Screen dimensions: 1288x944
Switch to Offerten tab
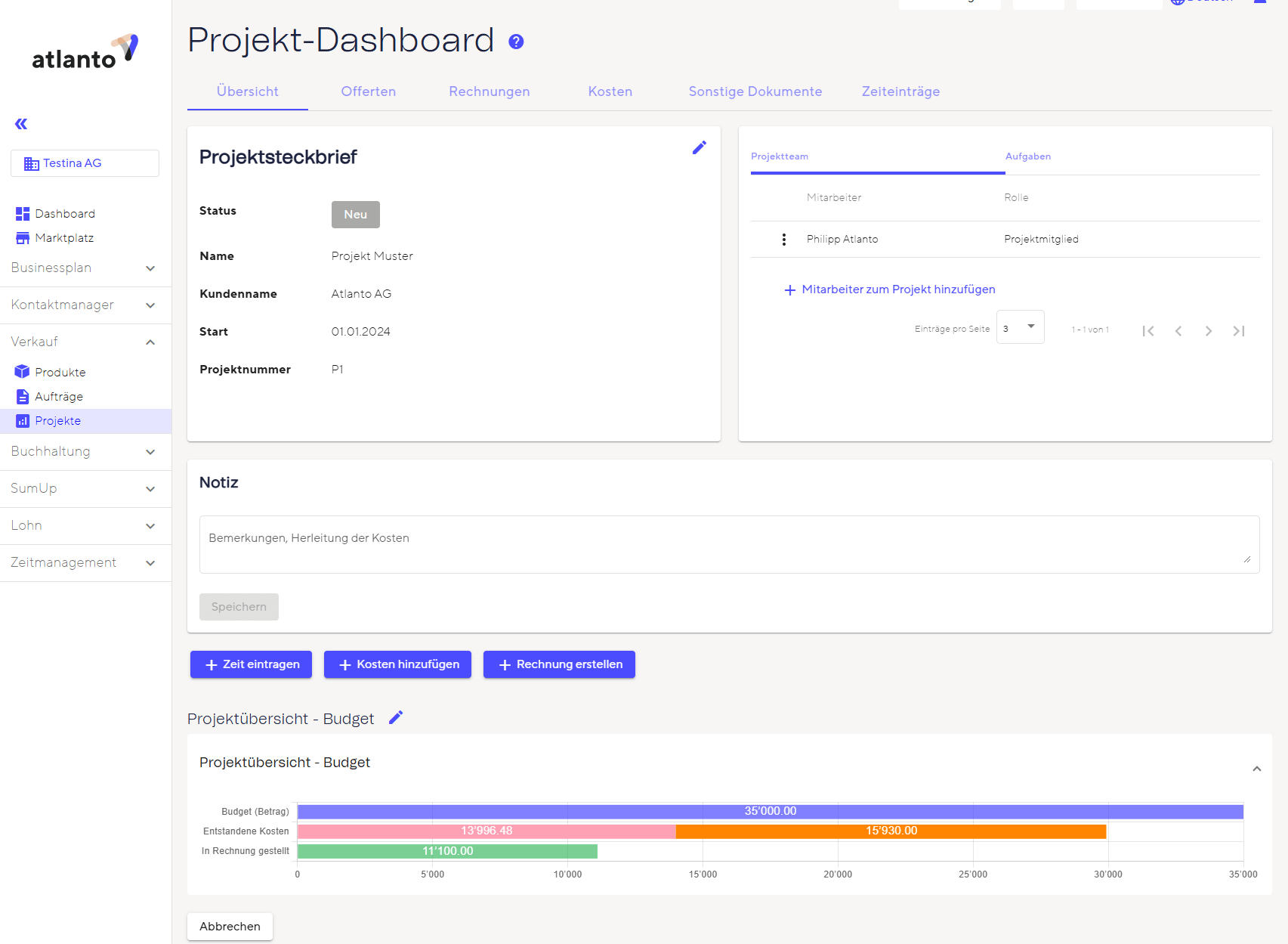[369, 91]
